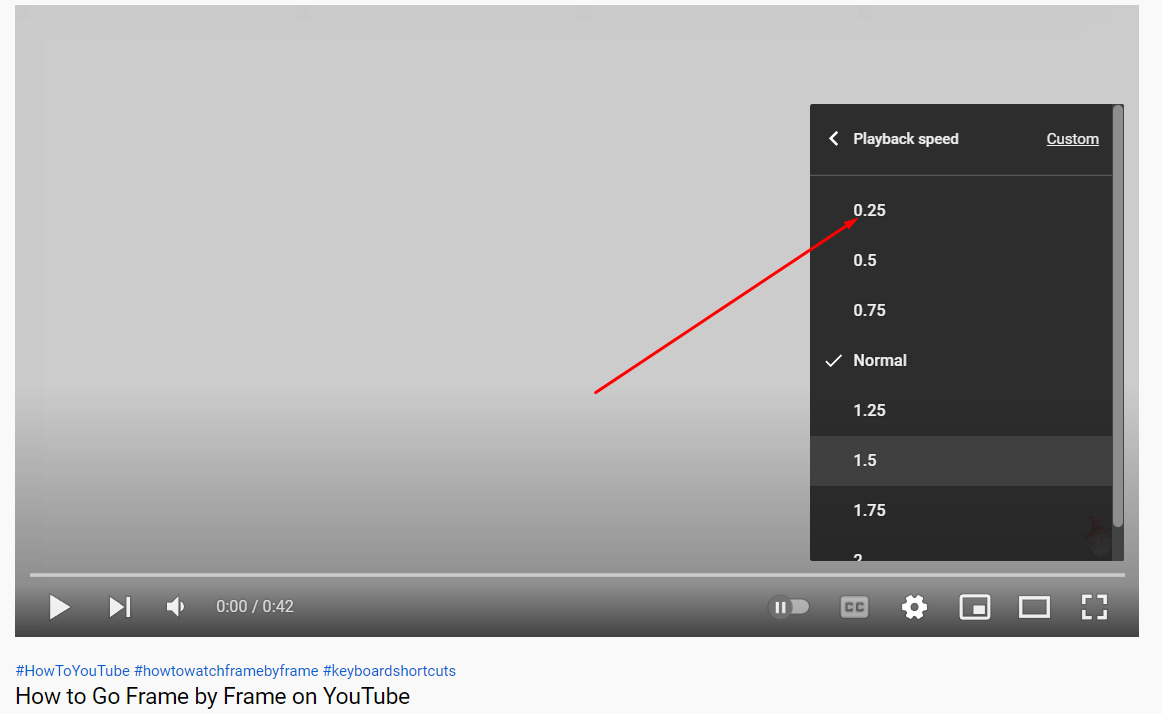Click the video progress bar
The width and height of the screenshot is (1162, 714).
pos(577,575)
